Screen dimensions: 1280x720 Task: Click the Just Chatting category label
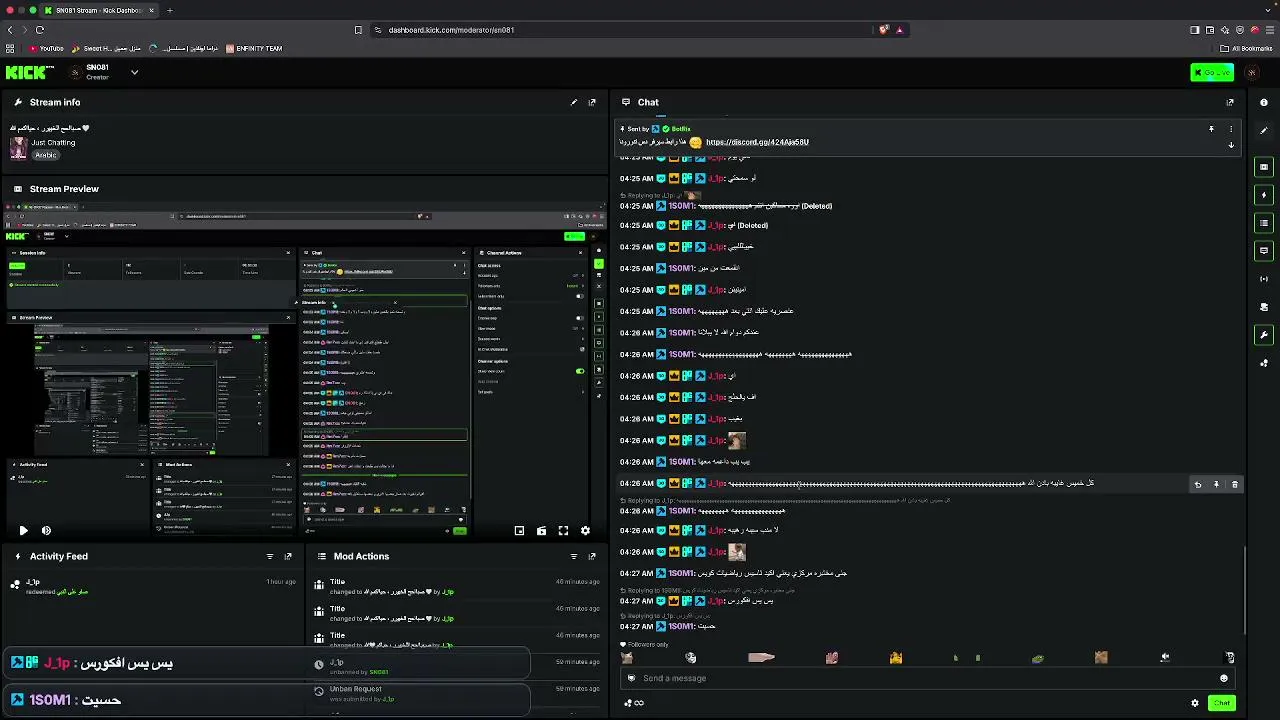click(53, 143)
